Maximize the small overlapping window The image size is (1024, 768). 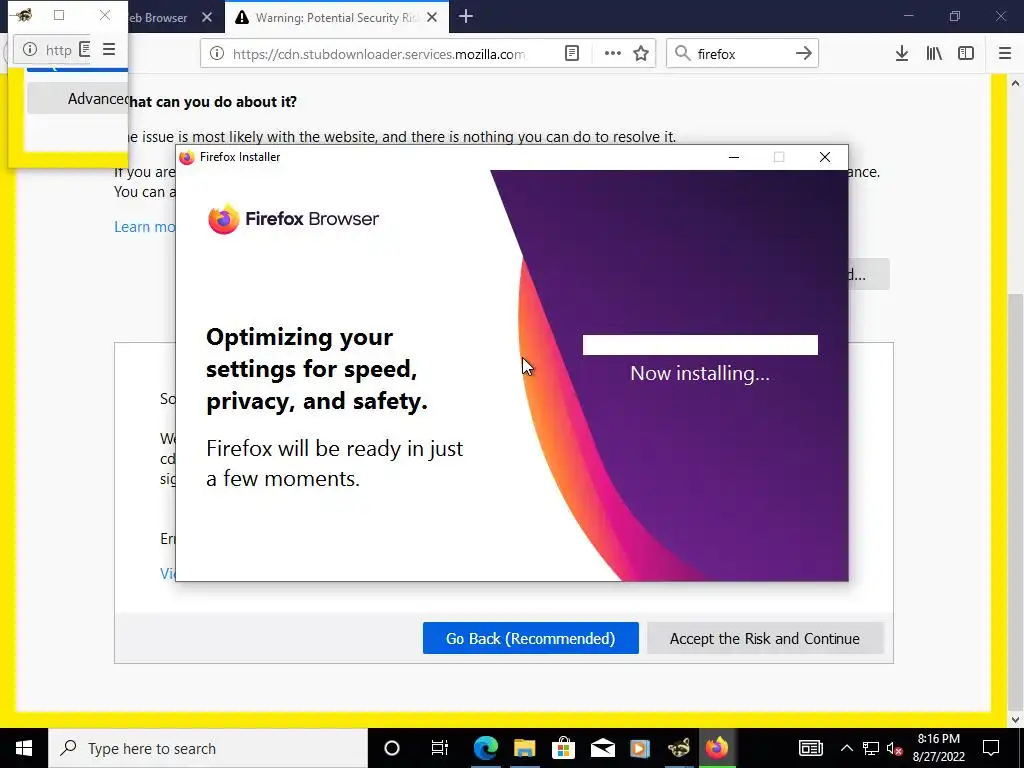click(59, 15)
